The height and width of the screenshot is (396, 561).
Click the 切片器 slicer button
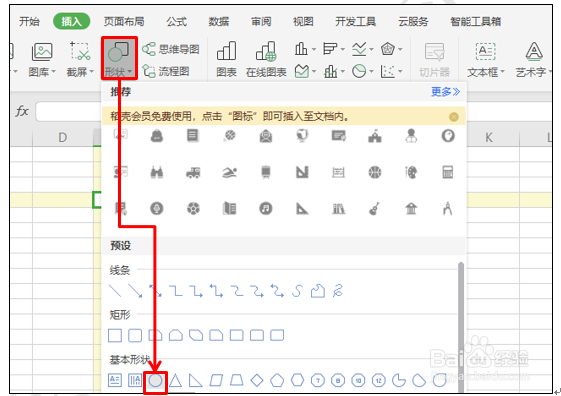(434, 59)
